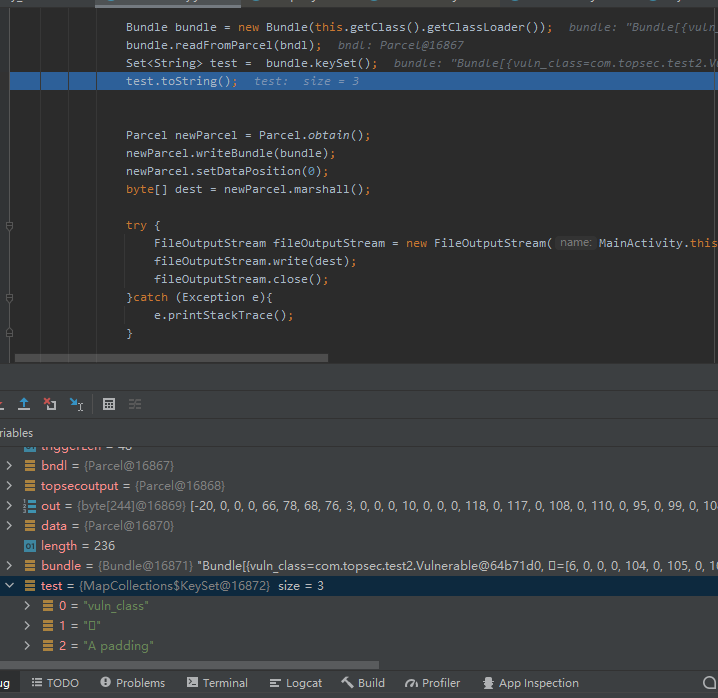Open the Problems tool window tab

click(x=133, y=683)
